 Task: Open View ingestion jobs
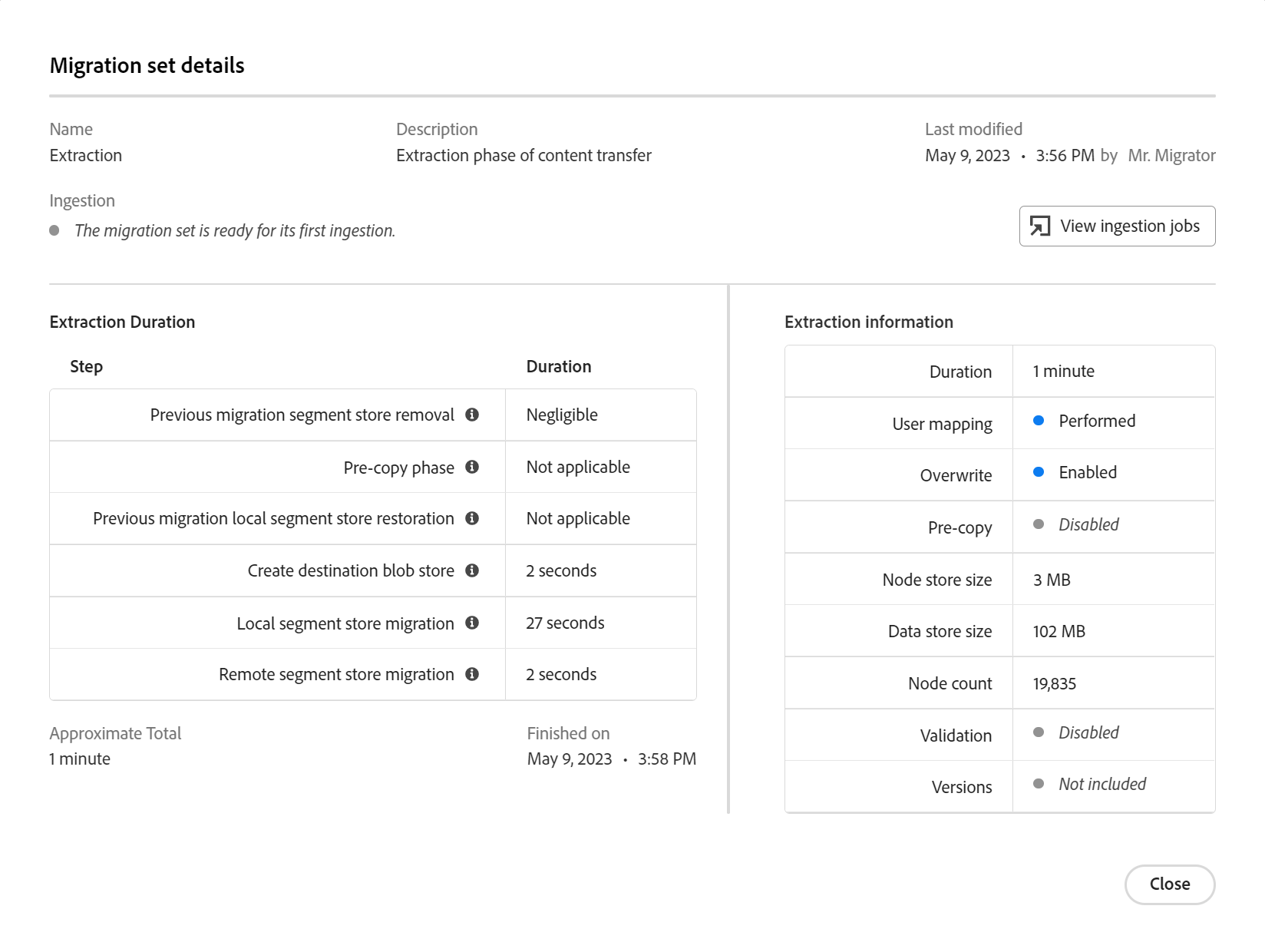tap(1117, 226)
